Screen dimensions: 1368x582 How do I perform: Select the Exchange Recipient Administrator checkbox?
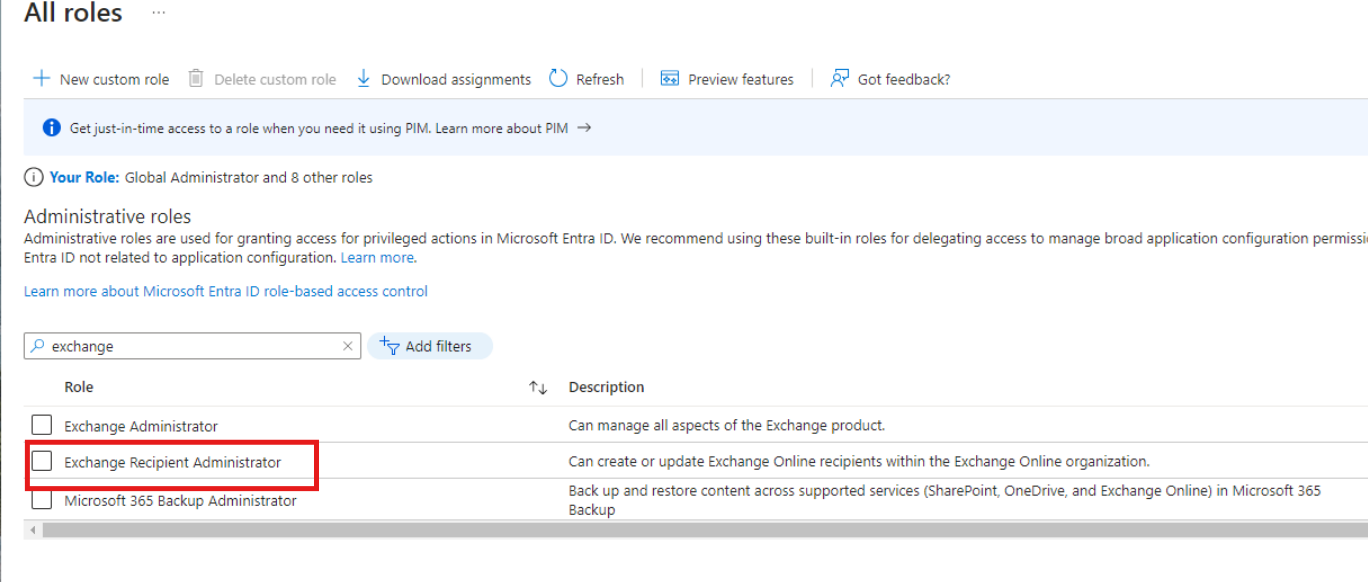41,460
